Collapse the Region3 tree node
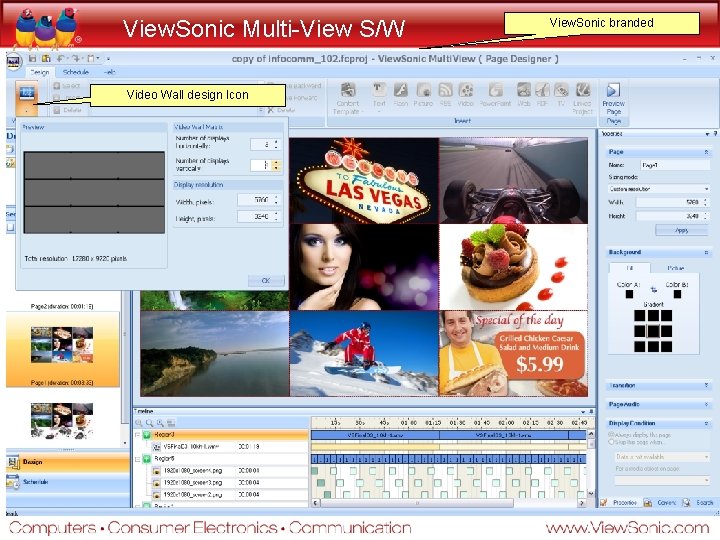Image resolution: width=720 pixels, height=540 pixels. 138,435
